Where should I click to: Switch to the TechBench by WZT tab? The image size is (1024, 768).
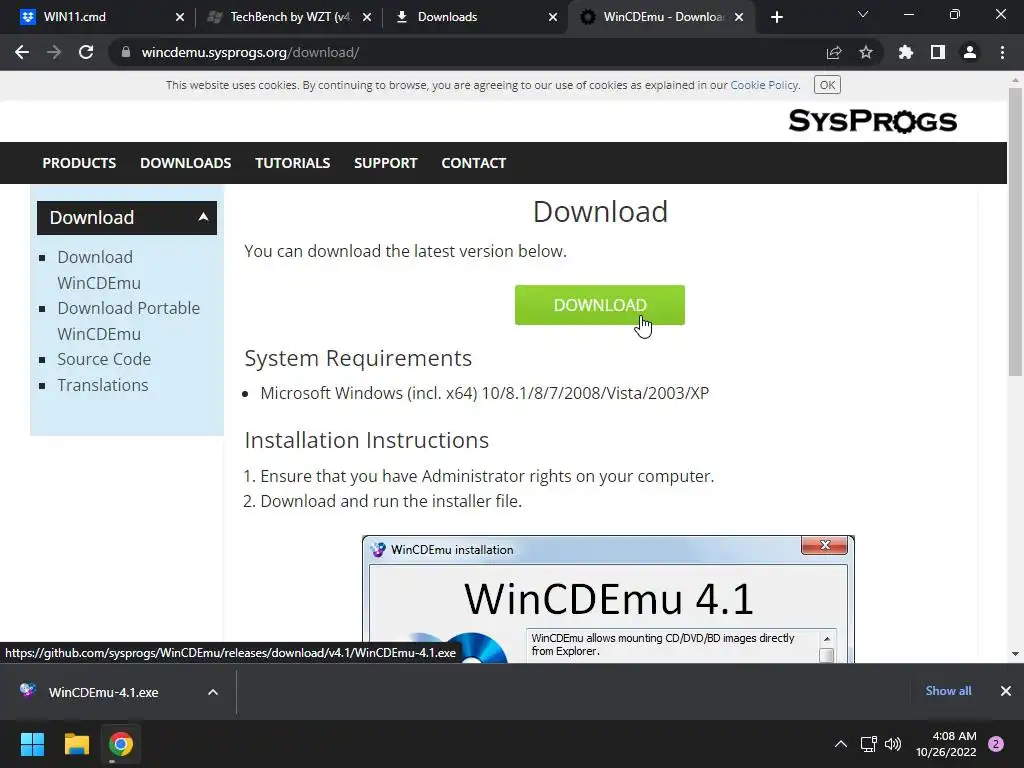coord(288,17)
